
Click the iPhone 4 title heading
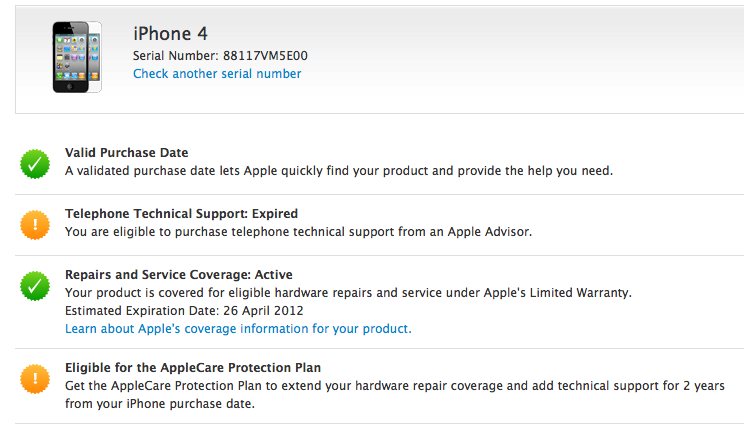click(170, 34)
